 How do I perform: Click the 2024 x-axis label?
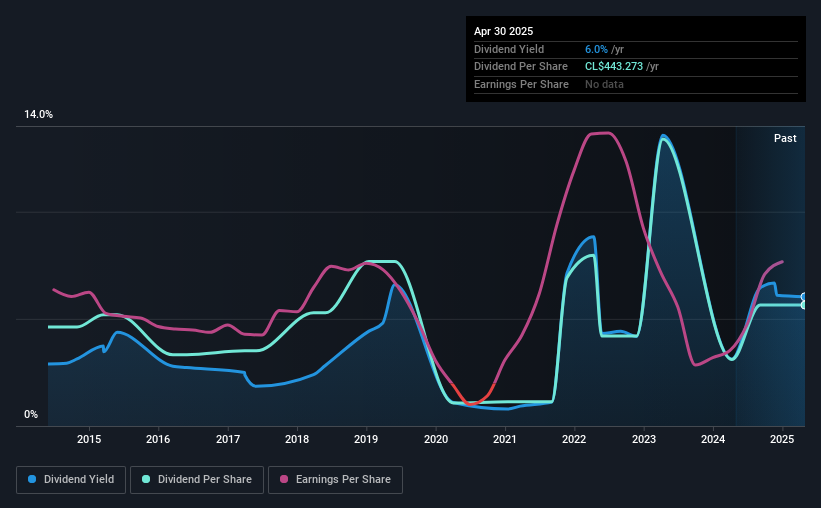tap(713, 439)
